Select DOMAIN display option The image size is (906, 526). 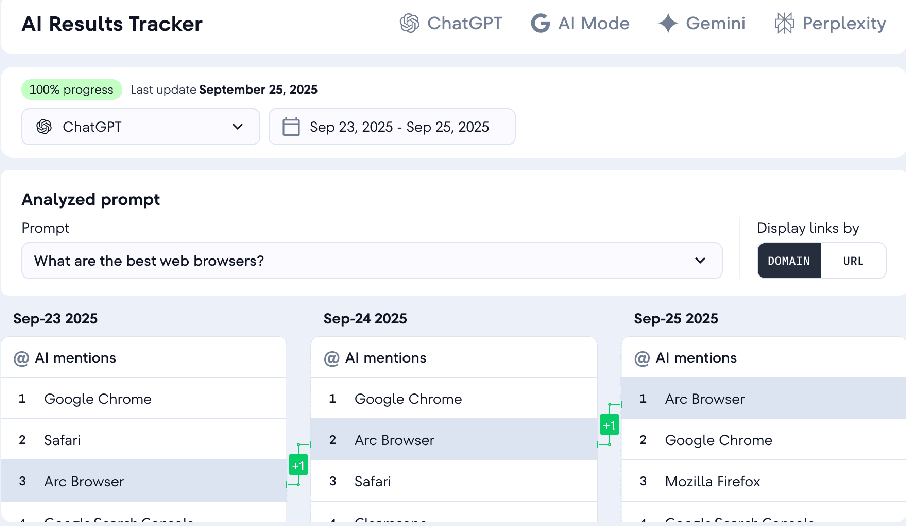[x=789, y=261]
